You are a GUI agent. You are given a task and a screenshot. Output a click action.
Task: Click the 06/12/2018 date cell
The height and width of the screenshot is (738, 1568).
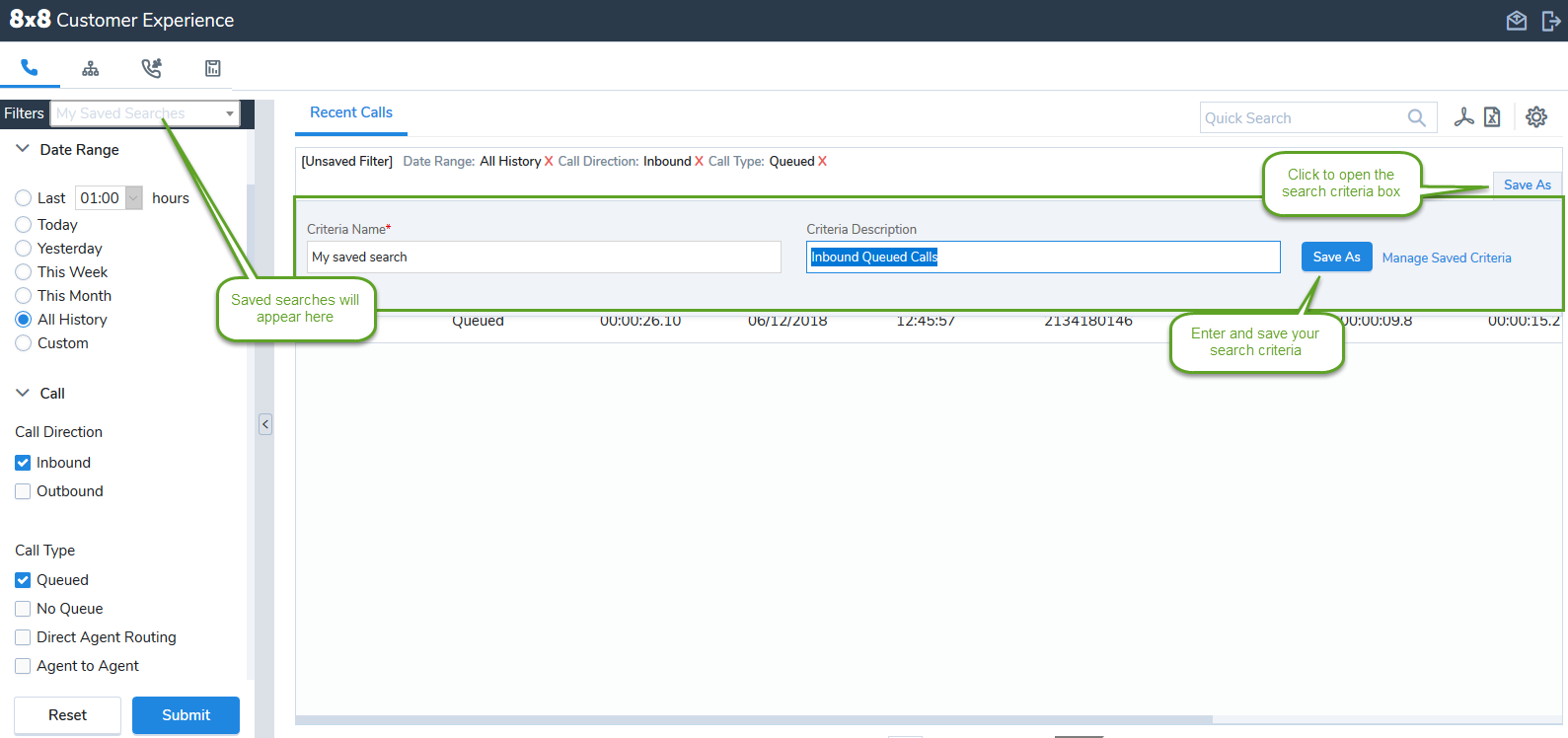[x=787, y=322]
